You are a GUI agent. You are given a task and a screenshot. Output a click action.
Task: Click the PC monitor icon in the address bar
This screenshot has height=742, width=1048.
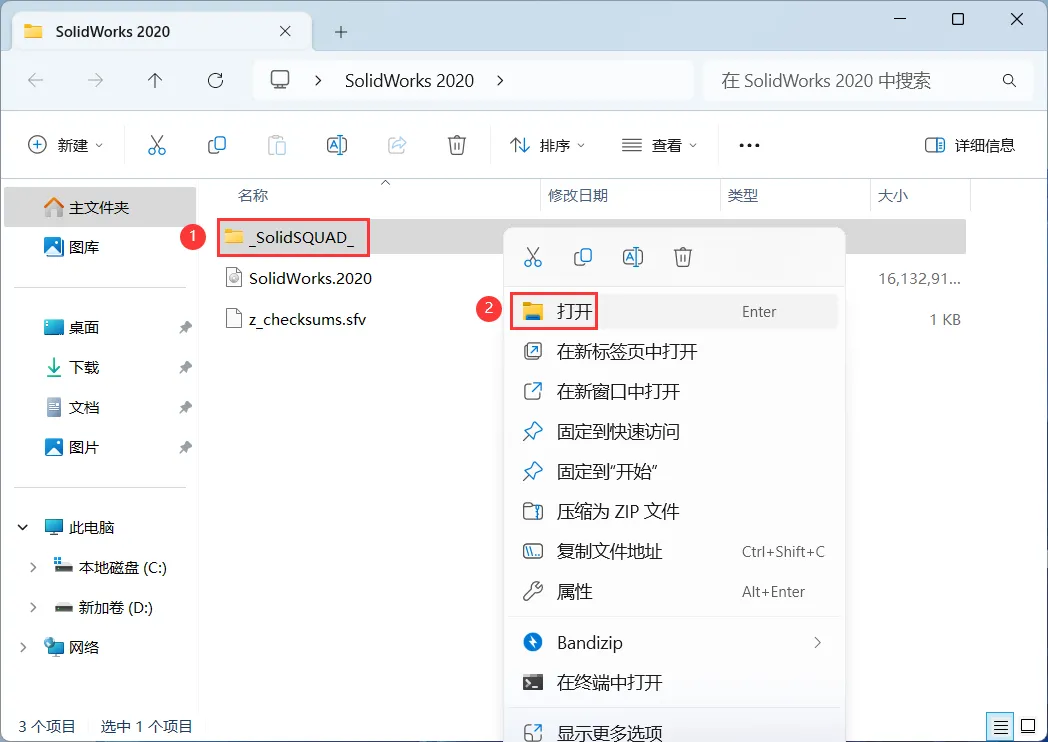coord(279,80)
